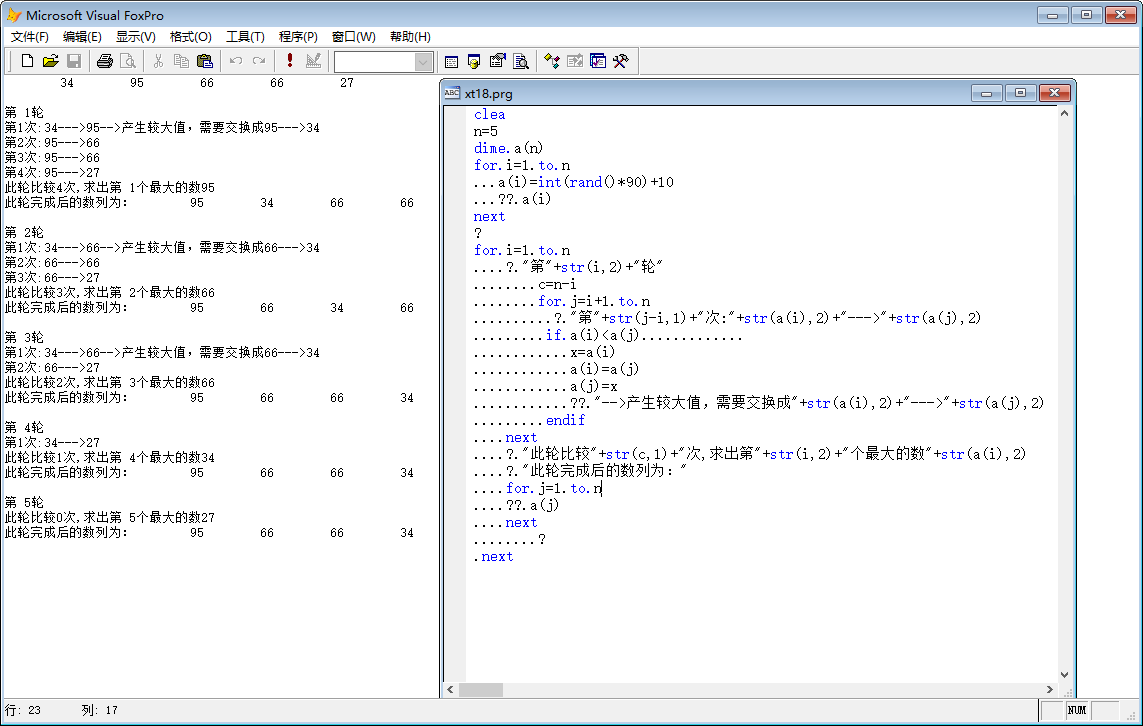The height and width of the screenshot is (726, 1143).
Task: Click the editor vertical scrollbar down arrow
Action: (x=1064, y=675)
